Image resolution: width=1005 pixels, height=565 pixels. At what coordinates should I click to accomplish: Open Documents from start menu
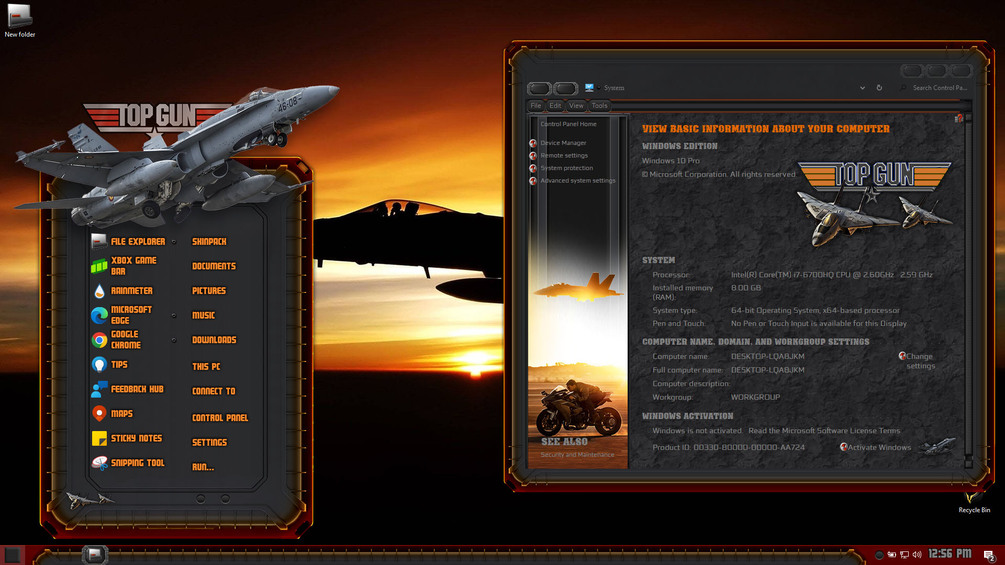click(x=214, y=266)
